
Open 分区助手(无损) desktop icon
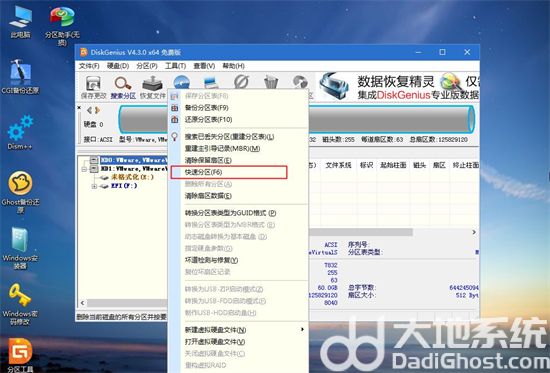(x=62, y=26)
